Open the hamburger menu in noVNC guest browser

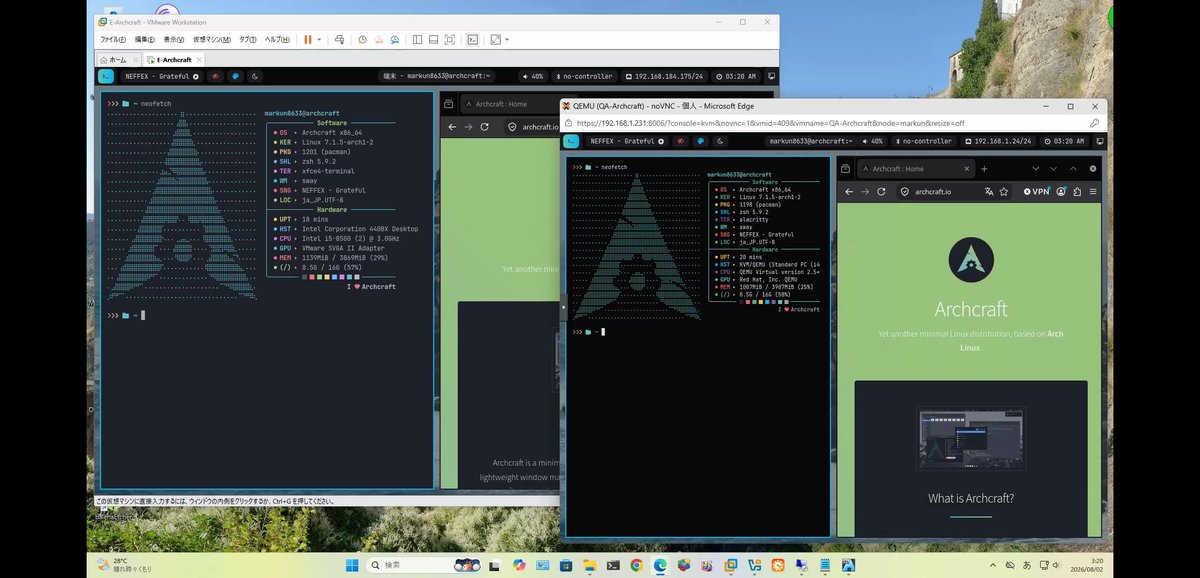(1093, 191)
